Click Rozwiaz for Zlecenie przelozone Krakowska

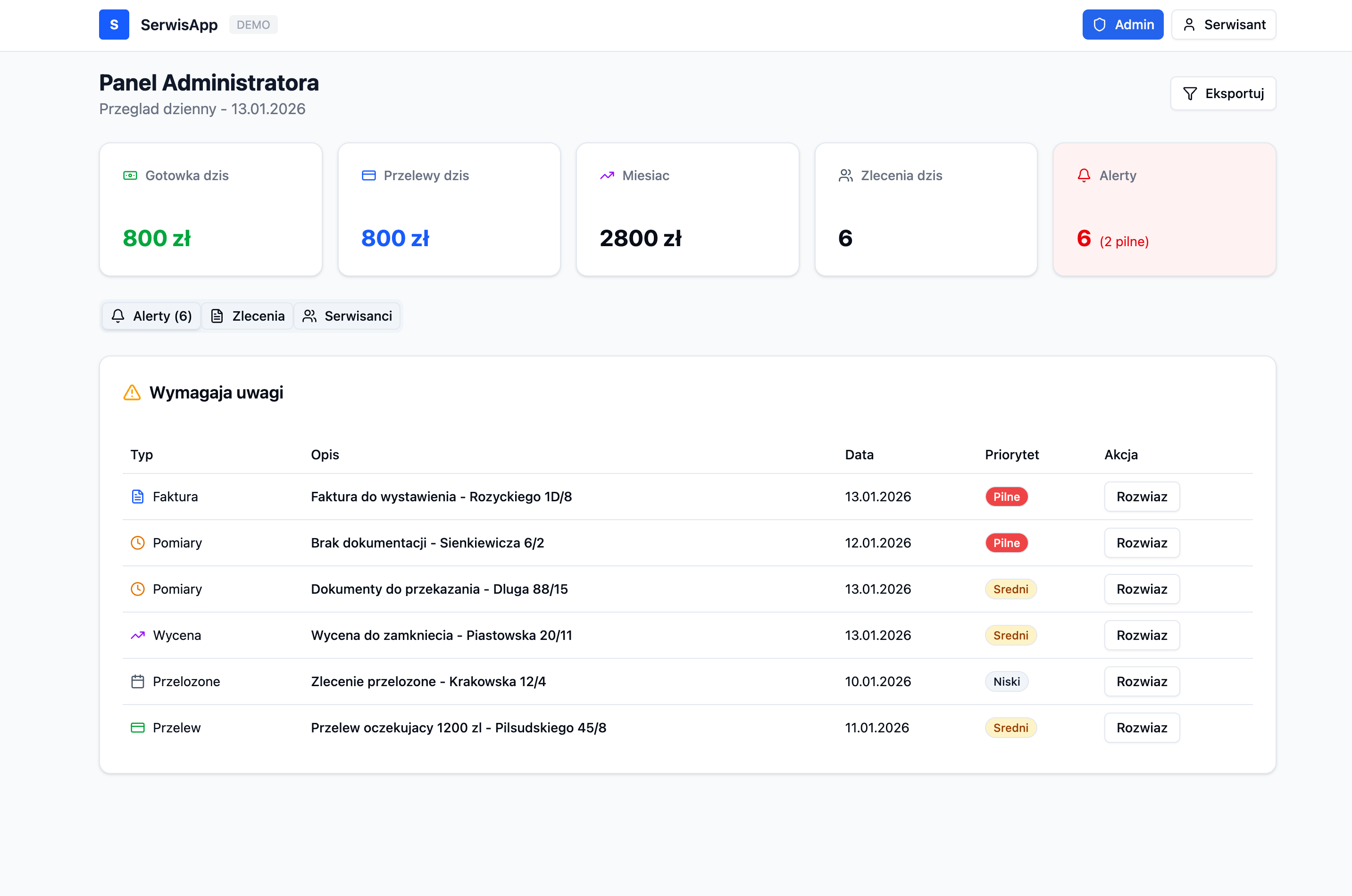tap(1142, 682)
